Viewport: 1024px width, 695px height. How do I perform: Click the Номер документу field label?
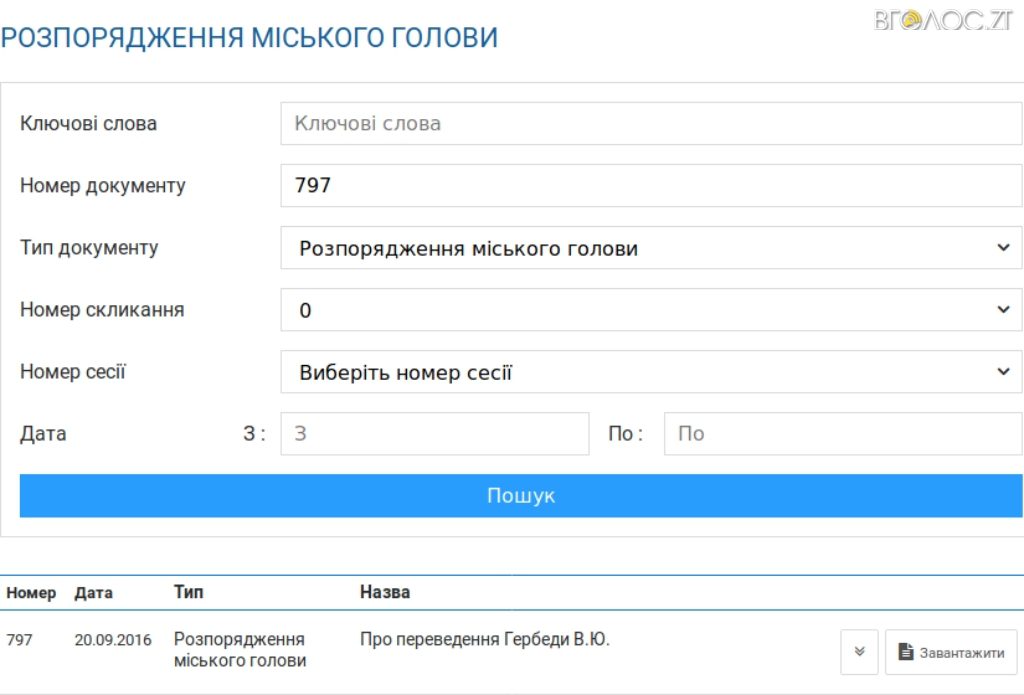pyautogui.click(x=102, y=186)
